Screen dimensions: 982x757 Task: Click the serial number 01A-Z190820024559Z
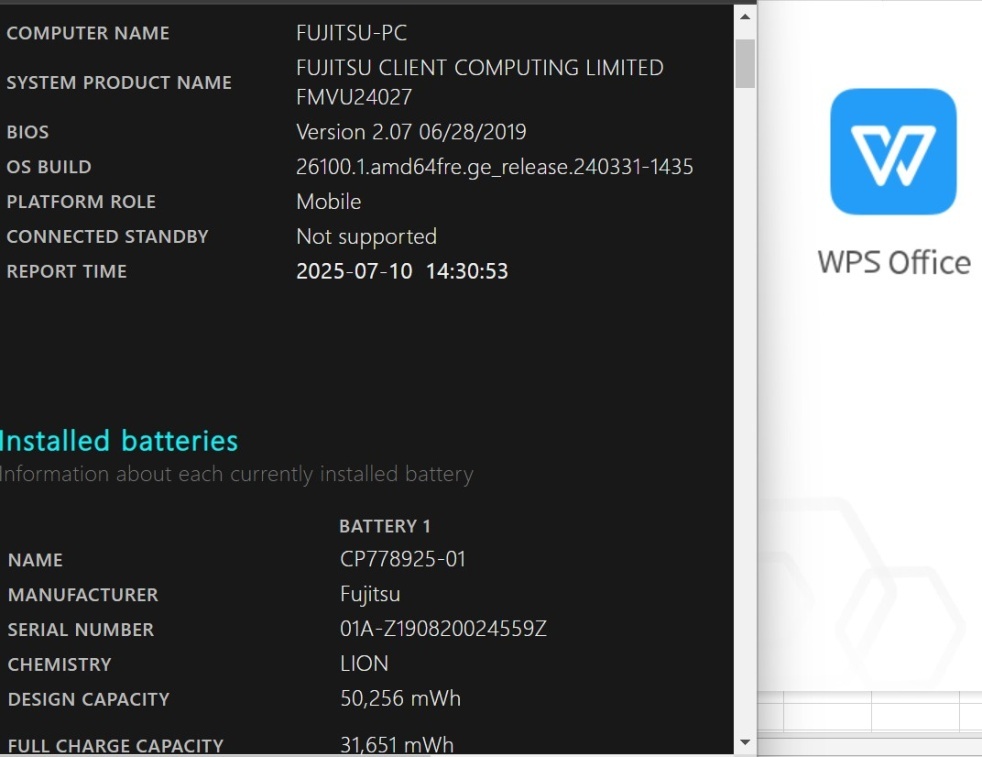coord(443,629)
